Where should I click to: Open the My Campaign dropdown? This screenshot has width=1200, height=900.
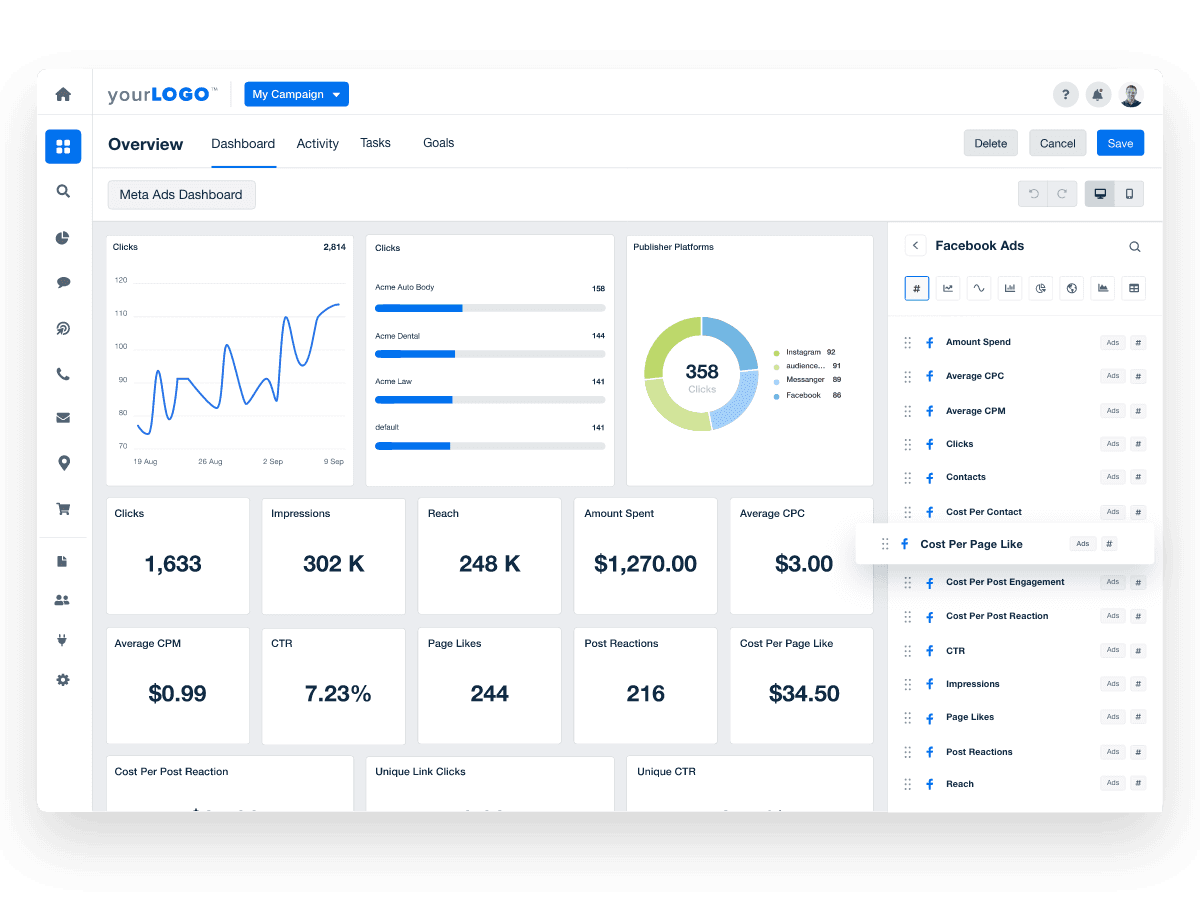coord(296,94)
